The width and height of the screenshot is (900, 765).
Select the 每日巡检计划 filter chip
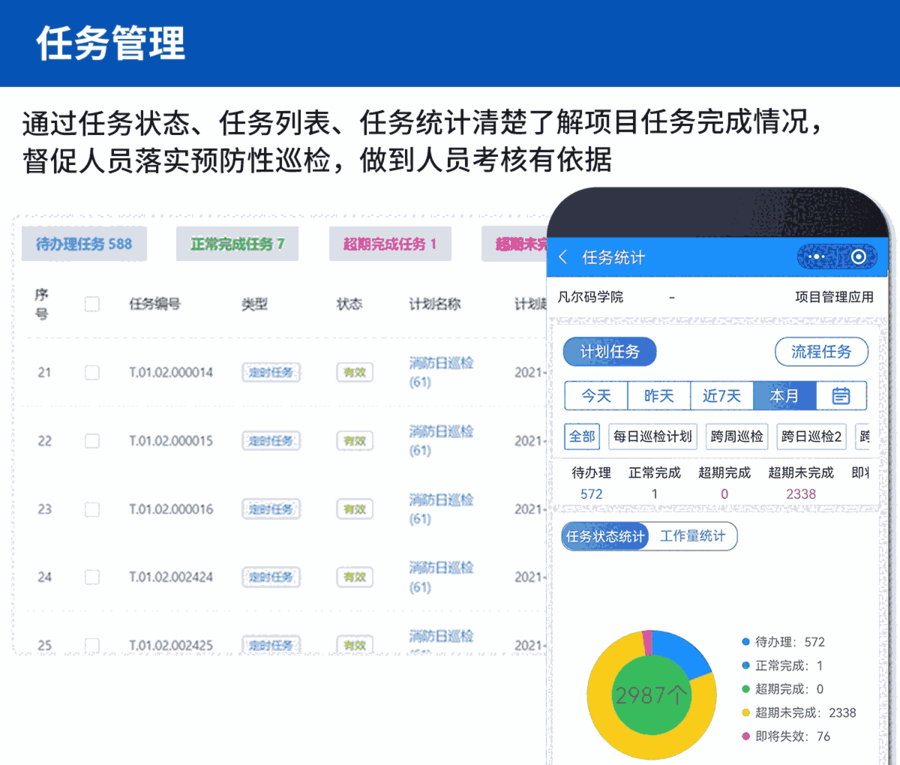point(652,437)
